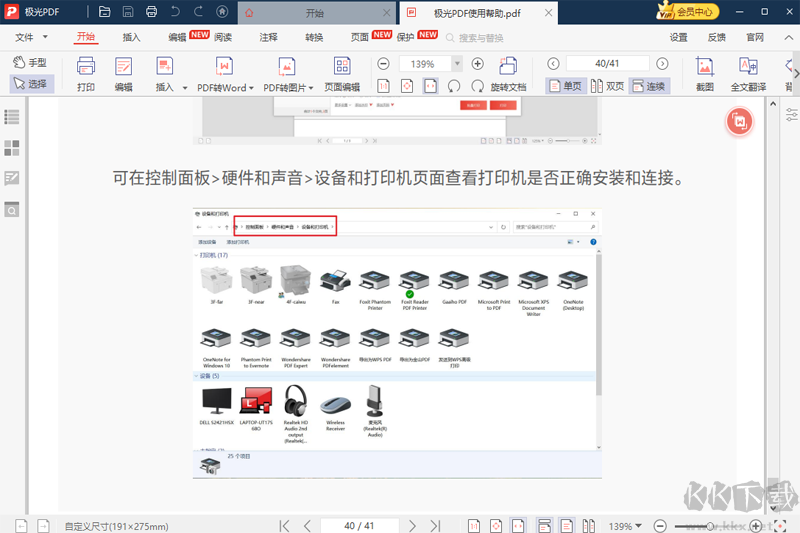Click the floating PDF to Word red button

click(x=739, y=121)
